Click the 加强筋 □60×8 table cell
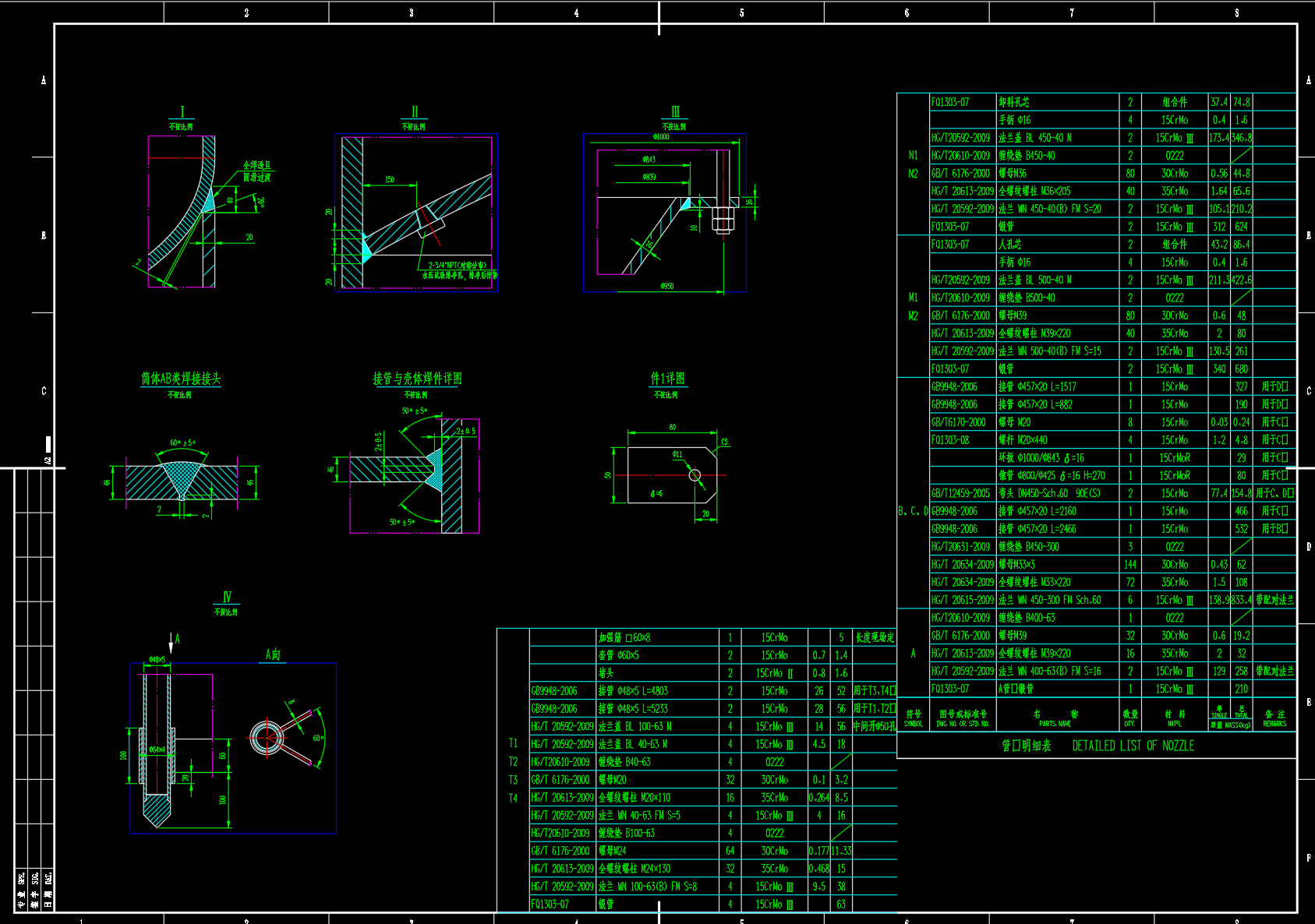Viewport: 1315px width, 924px height. tap(624, 638)
